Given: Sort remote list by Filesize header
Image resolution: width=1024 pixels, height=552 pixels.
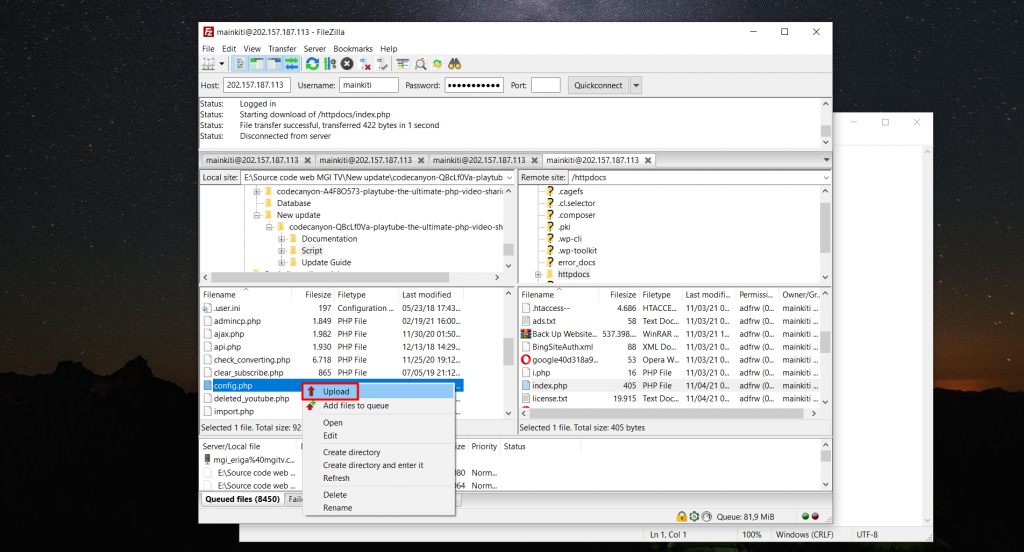Looking at the screenshot, I should pyautogui.click(x=622, y=295).
